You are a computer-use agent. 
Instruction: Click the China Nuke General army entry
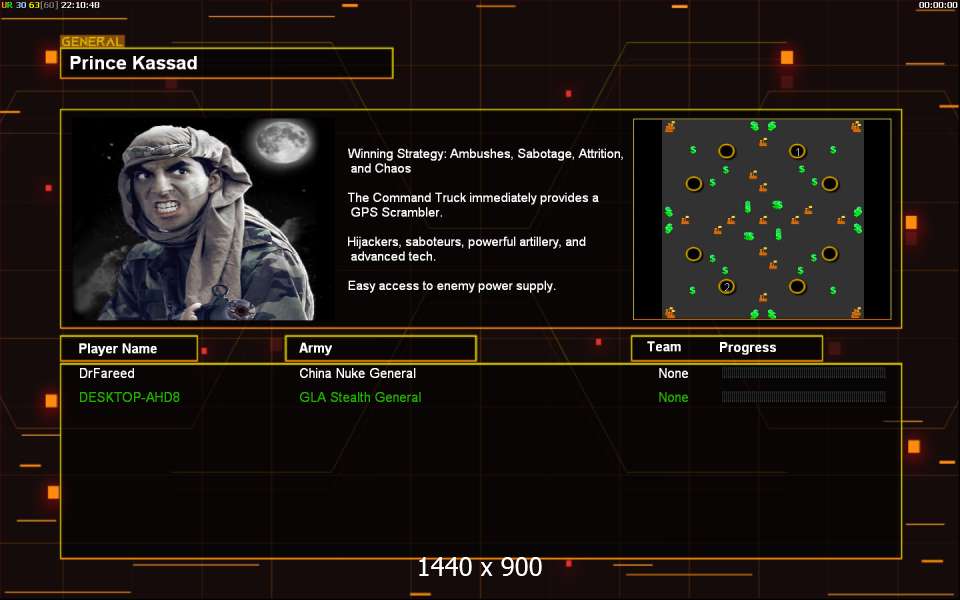pos(358,373)
